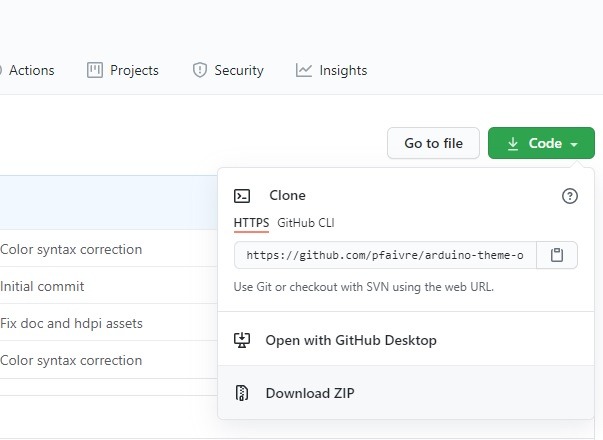Open the 'Initial commit' commit message
The width and height of the screenshot is (603, 440).
click(42, 286)
